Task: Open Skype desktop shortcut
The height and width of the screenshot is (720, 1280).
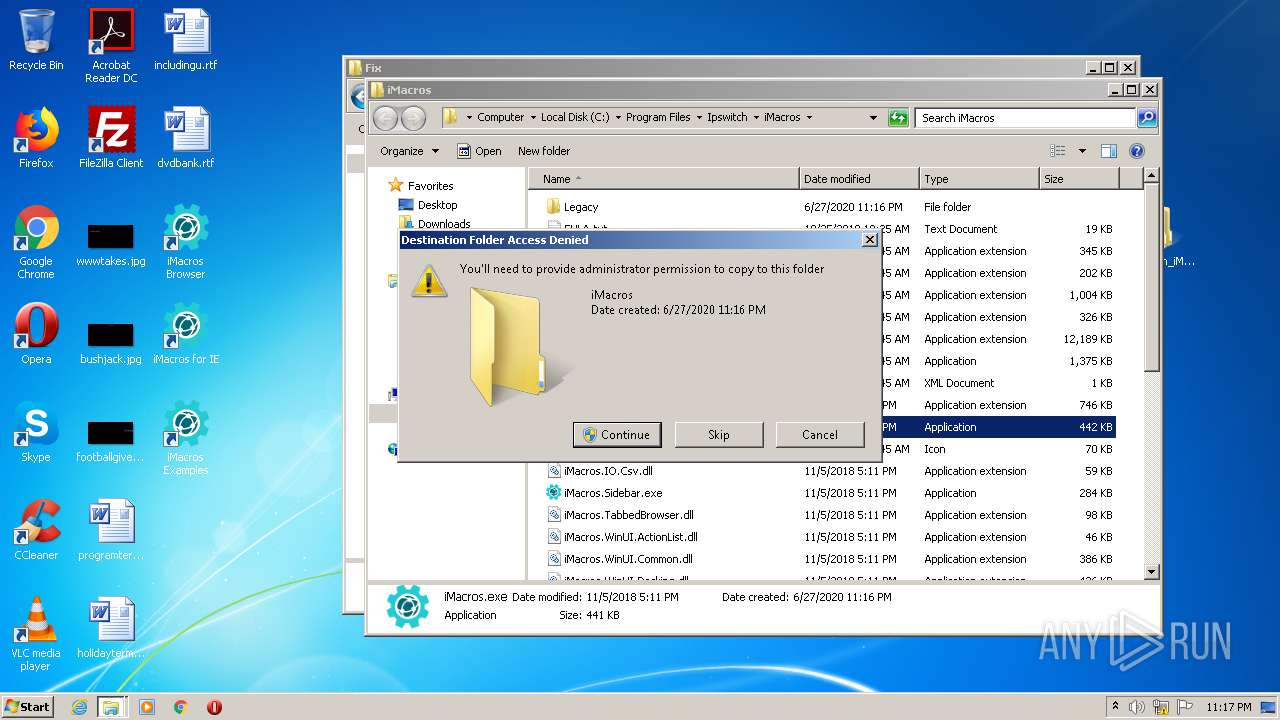Action: pyautogui.click(x=36, y=432)
